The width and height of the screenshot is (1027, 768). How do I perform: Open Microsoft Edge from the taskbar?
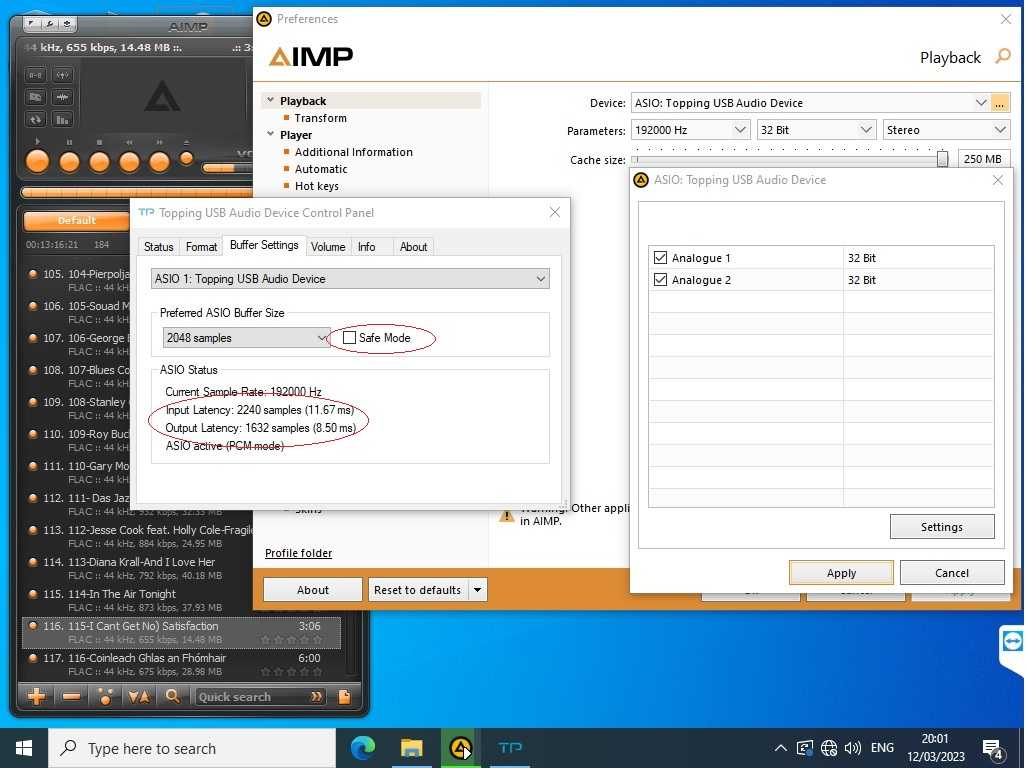(362, 748)
